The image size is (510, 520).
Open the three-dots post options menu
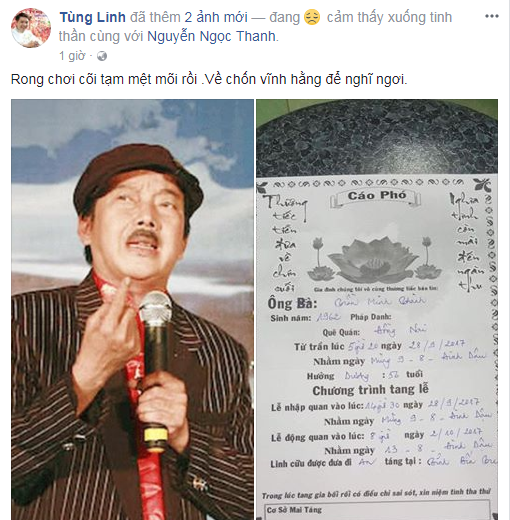(492, 16)
